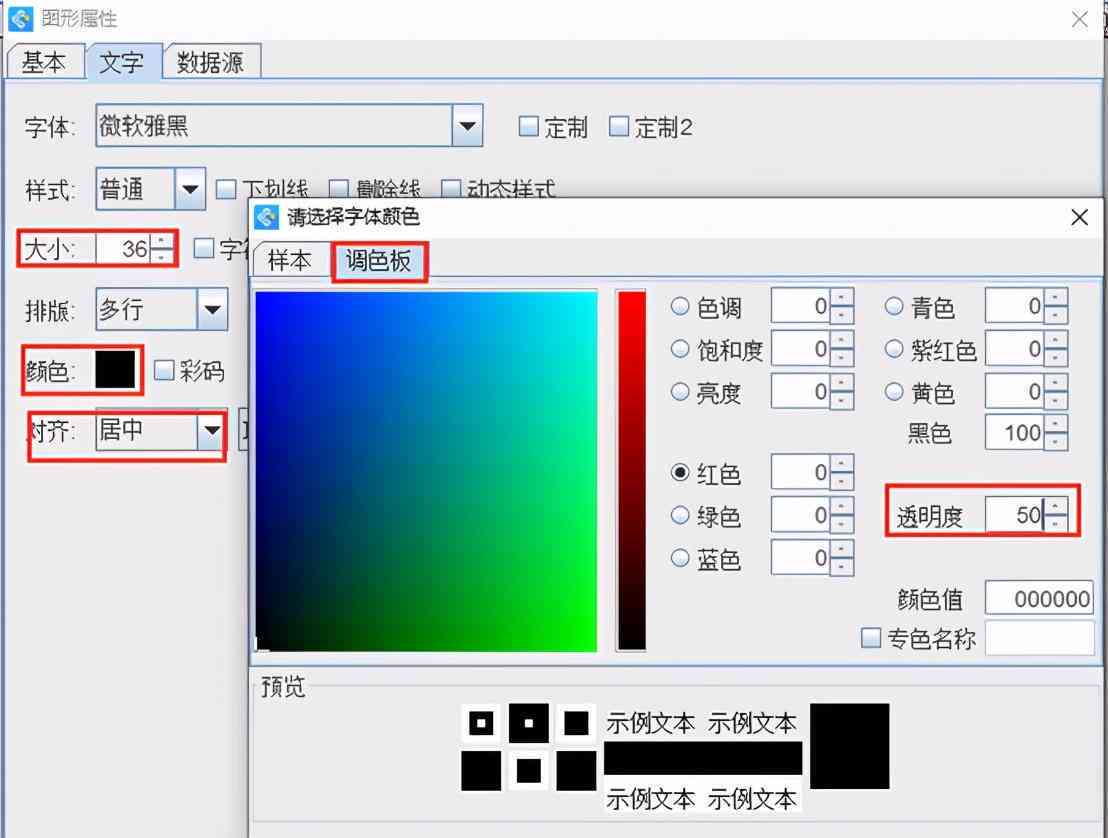Choose the 青色 radio button

tap(894, 306)
